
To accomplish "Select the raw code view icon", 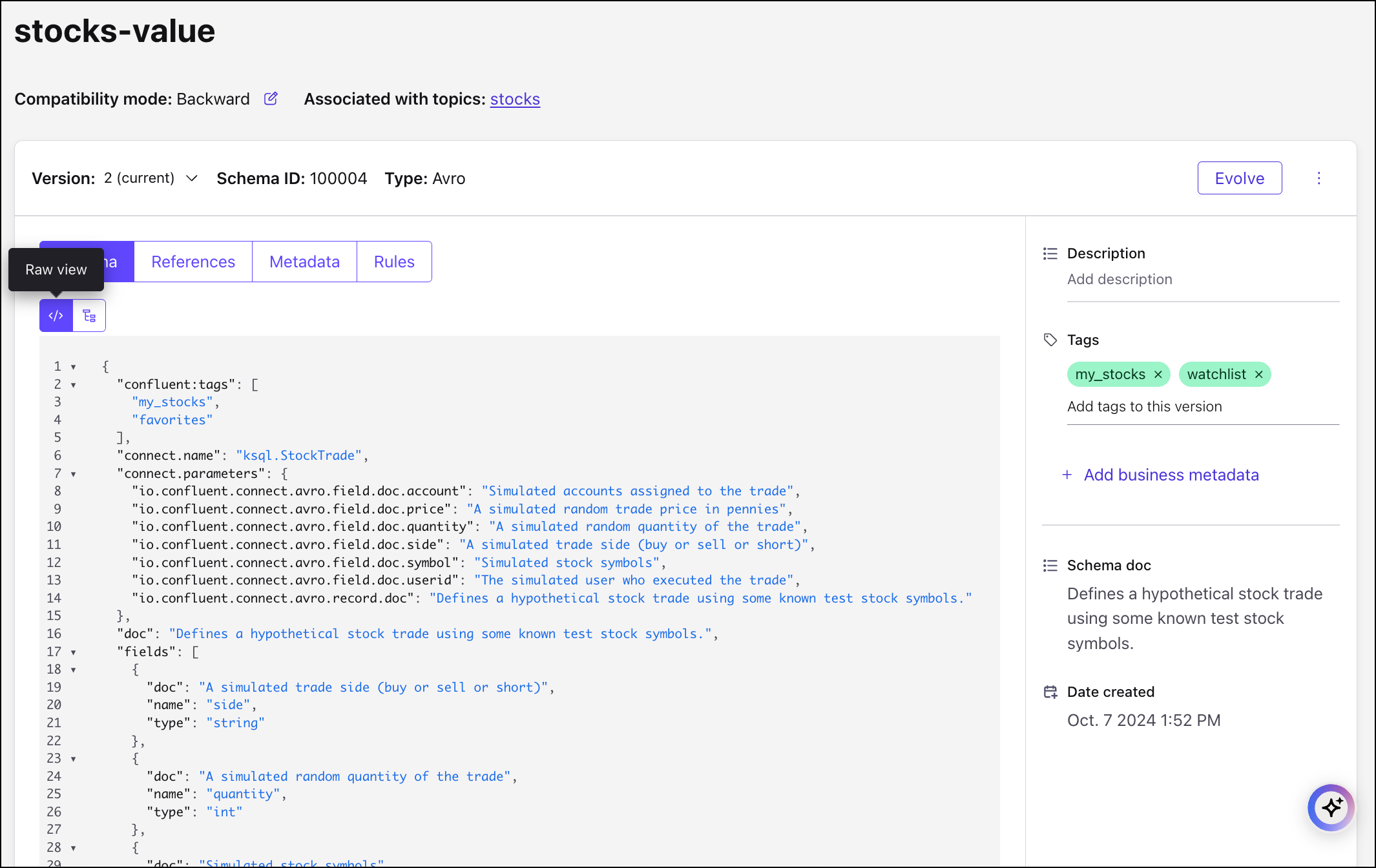I will tap(56, 316).
